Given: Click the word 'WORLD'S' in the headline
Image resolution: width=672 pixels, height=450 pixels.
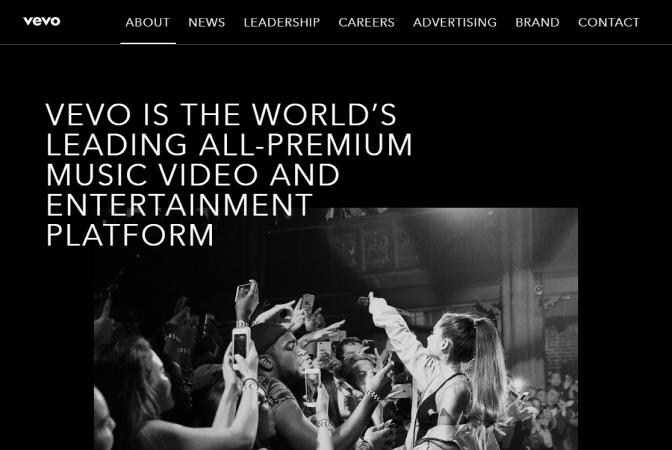Looking at the screenshot, I should 324,115.
